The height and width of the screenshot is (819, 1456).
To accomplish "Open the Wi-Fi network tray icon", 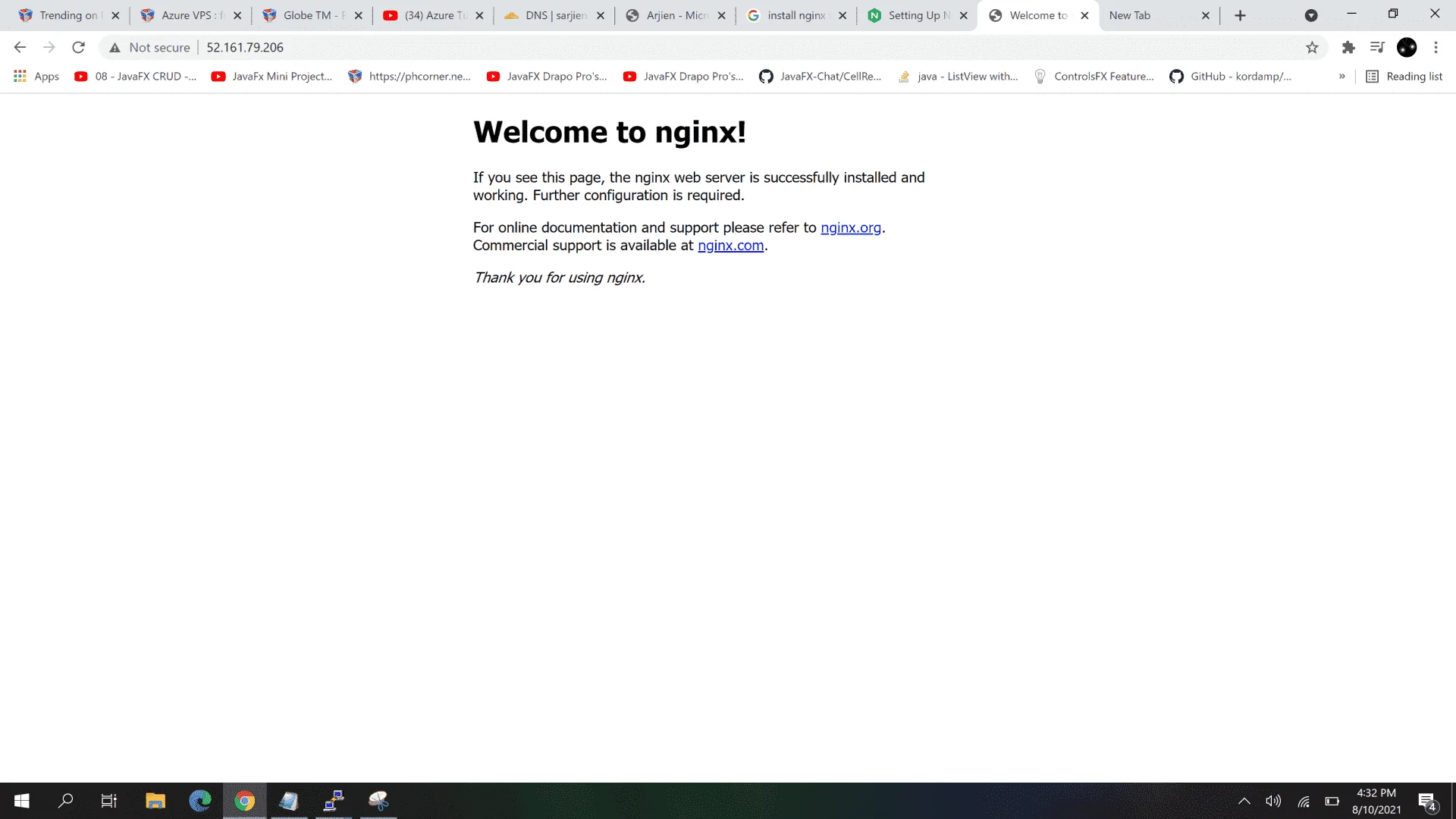I will tap(1304, 801).
